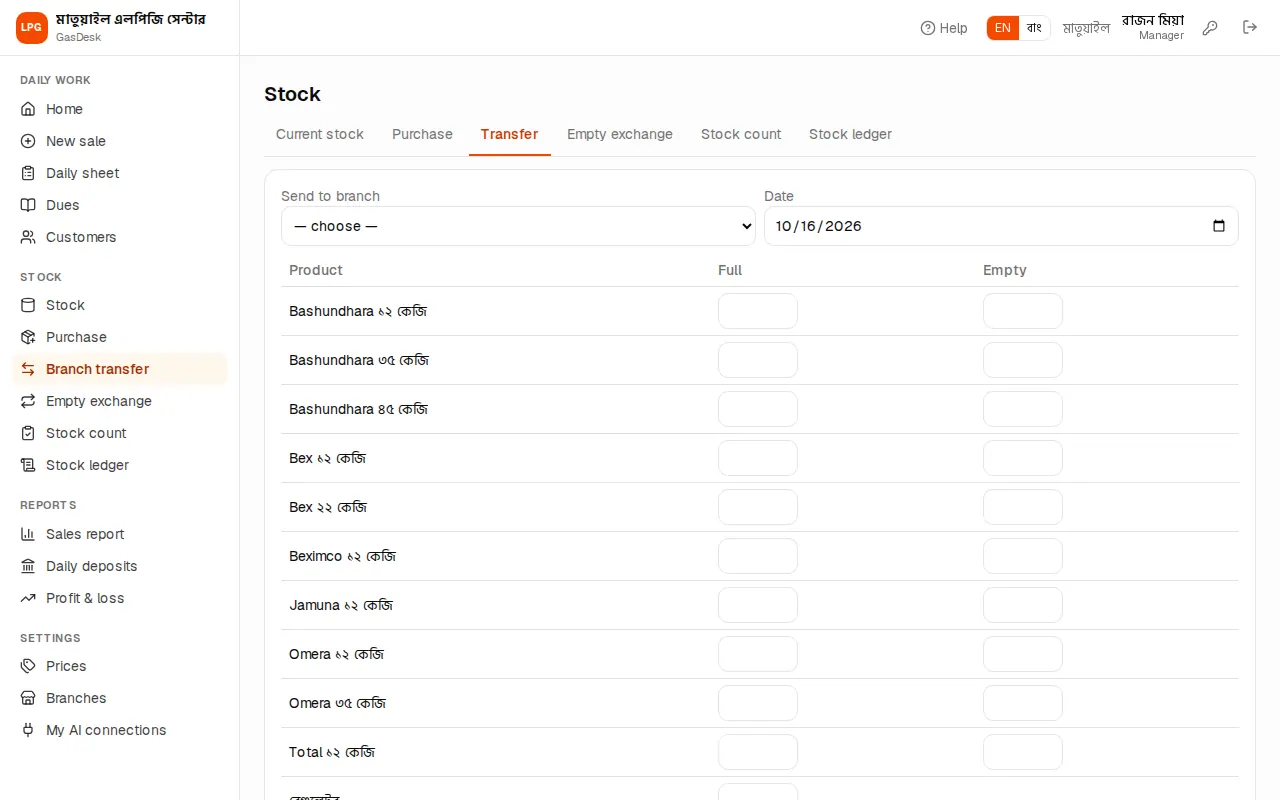
Task: Click the logout icon
Action: click(1250, 28)
